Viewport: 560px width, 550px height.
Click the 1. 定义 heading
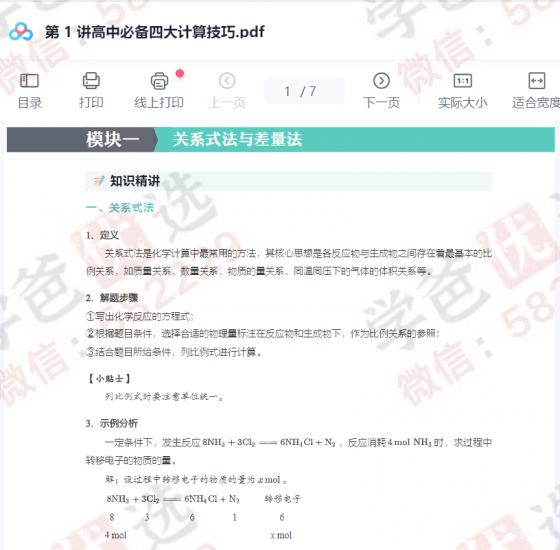click(x=102, y=235)
